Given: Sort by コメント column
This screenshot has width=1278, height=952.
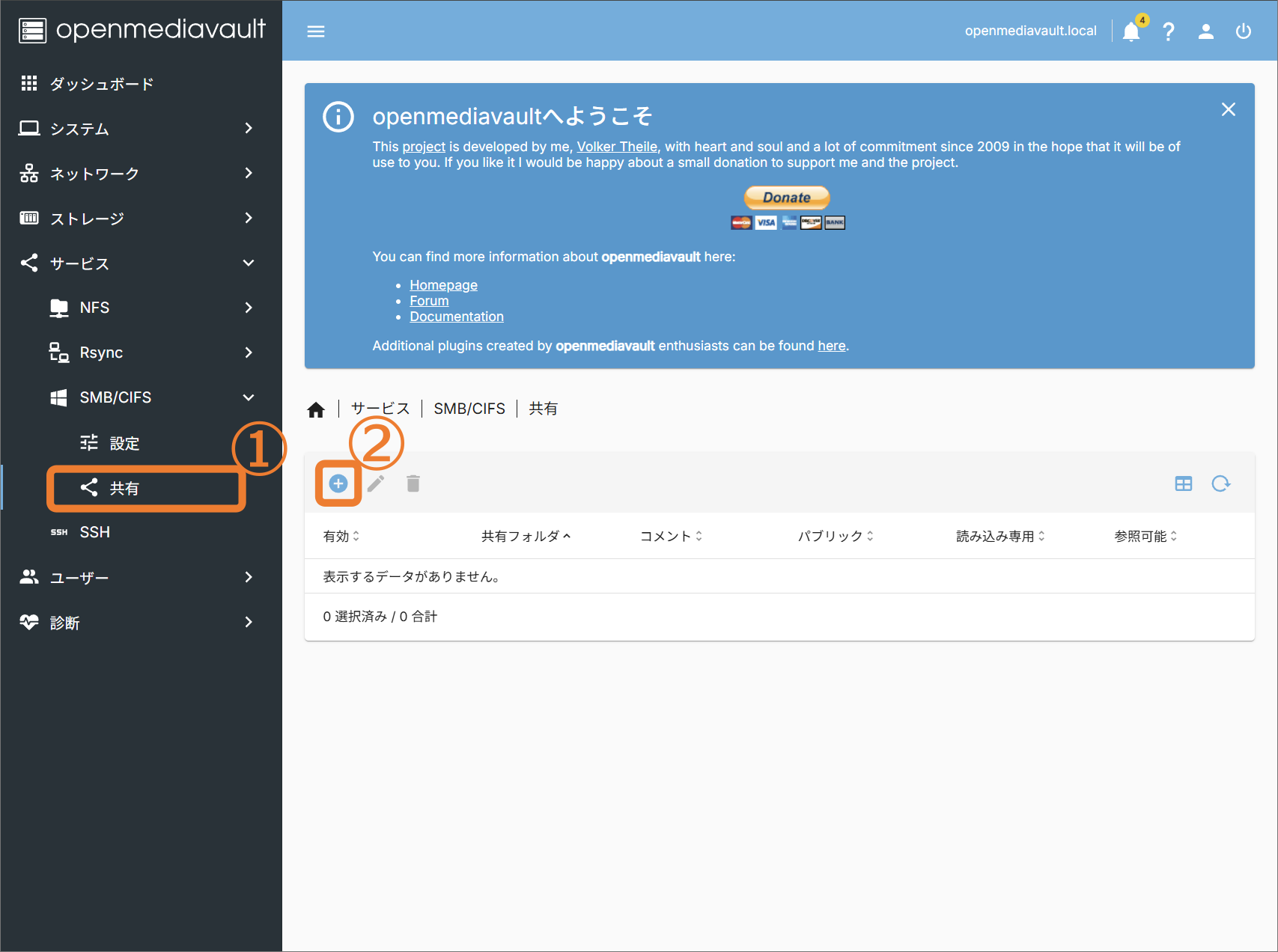Looking at the screenshot, I should pyautogui.click(x=671, y=536).
